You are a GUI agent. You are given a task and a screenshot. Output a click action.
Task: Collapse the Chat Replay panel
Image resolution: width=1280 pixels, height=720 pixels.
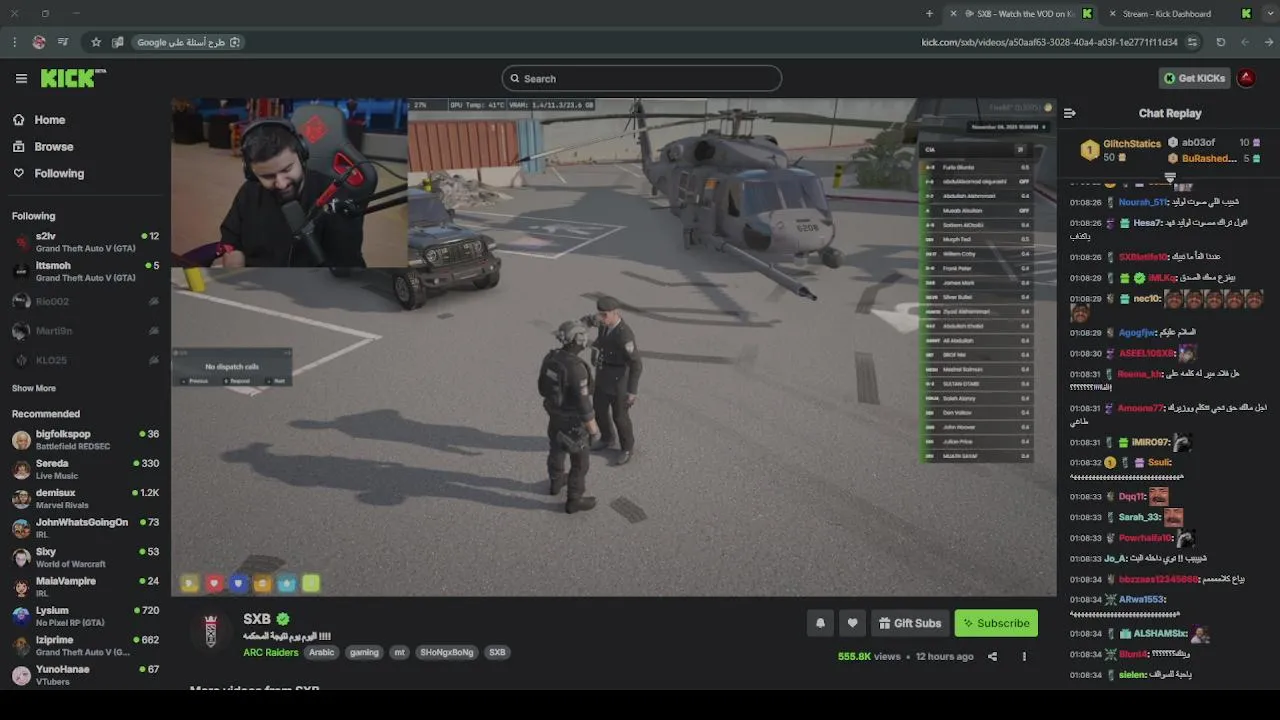[x=1069, y=113]
